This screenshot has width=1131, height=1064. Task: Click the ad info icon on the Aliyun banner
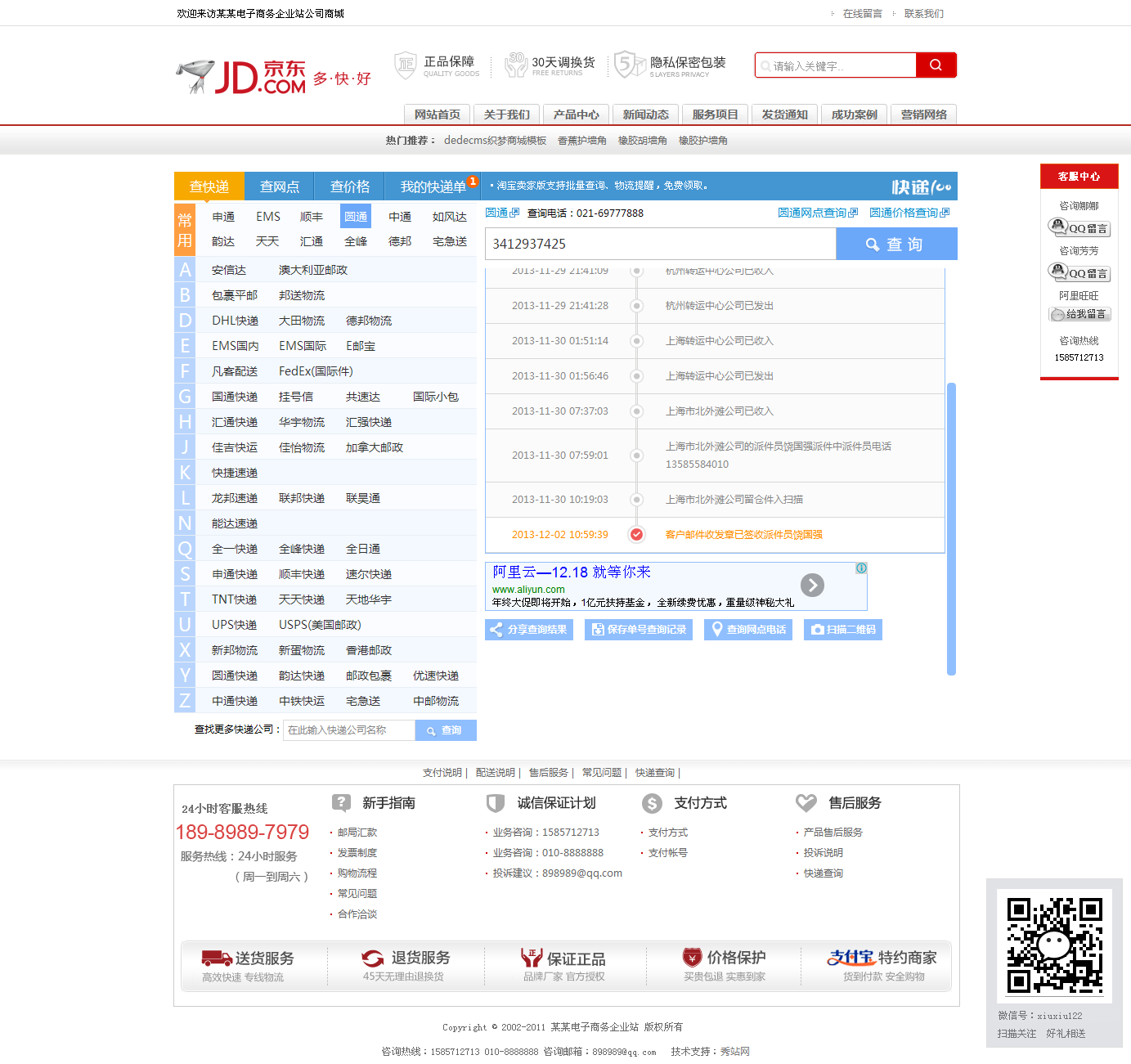pos(861,568)
